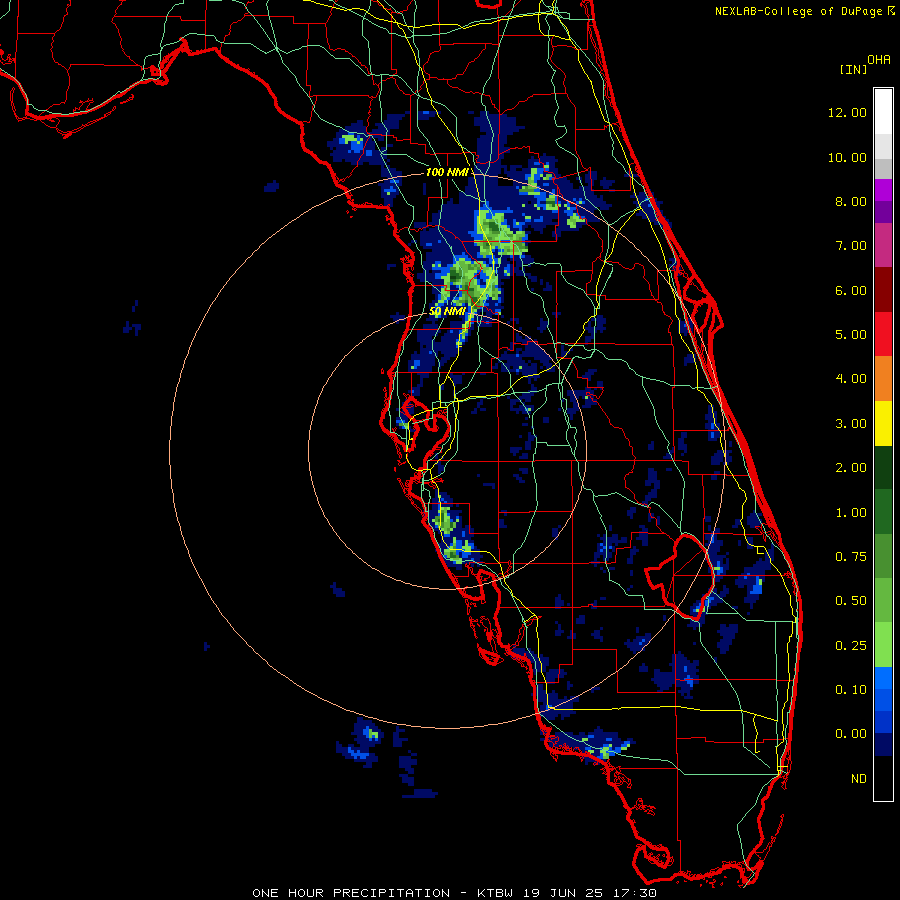Image resolution: width=900 pixels, height=900 pixels.
Task: Click the One Hour Precipitation KTBW title
Action: (455, 893)
